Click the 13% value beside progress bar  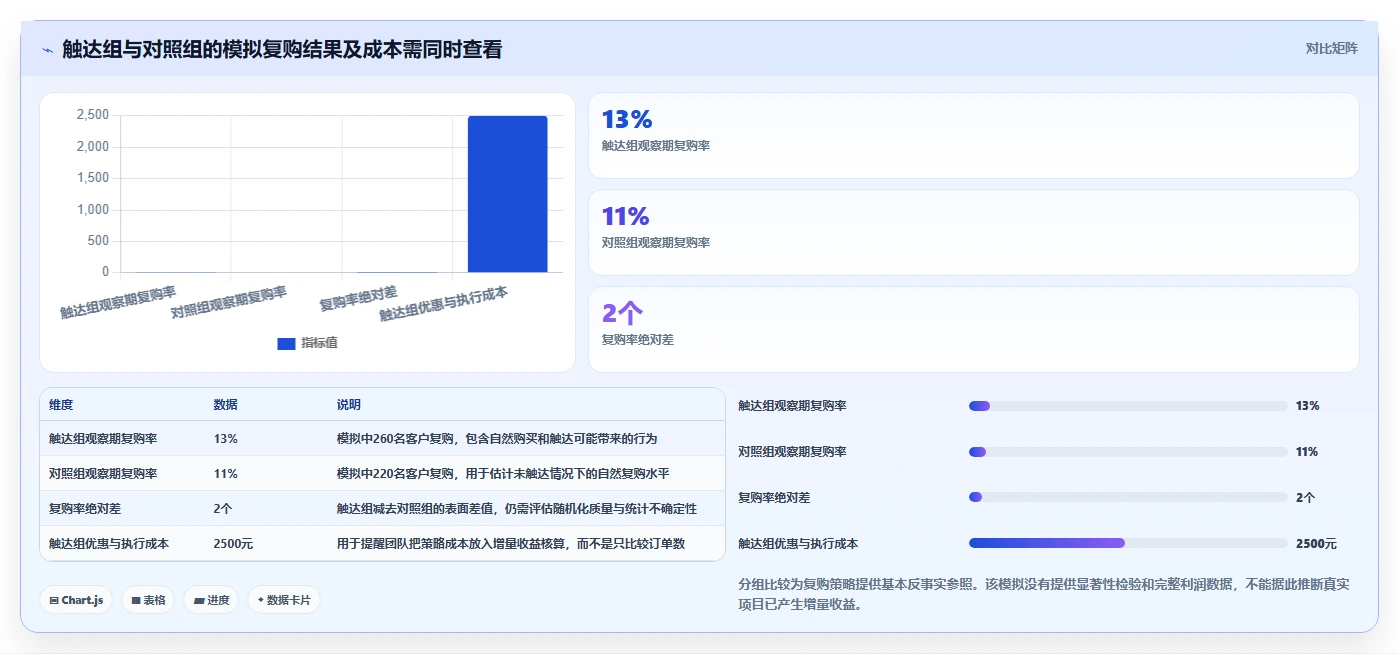1308,406
